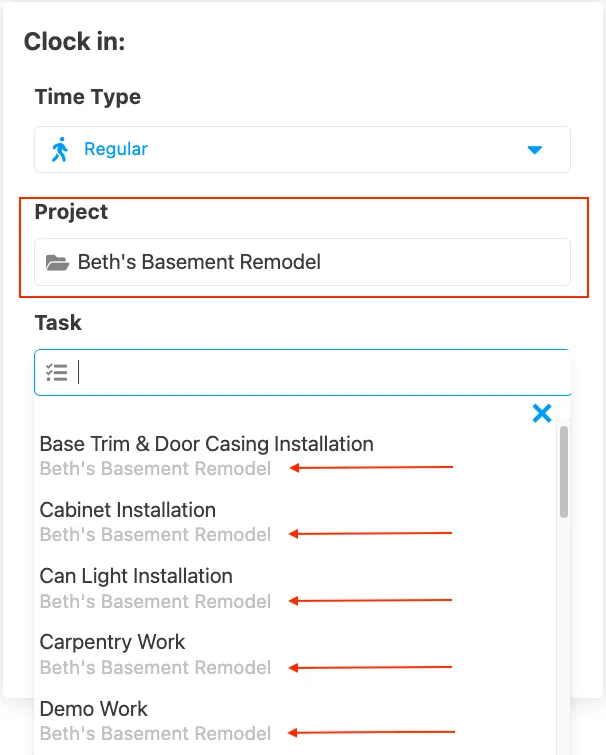Screen dimensions: 606x755
Task: Click the task list scrollbar thumb
Action: pos(564,470)
